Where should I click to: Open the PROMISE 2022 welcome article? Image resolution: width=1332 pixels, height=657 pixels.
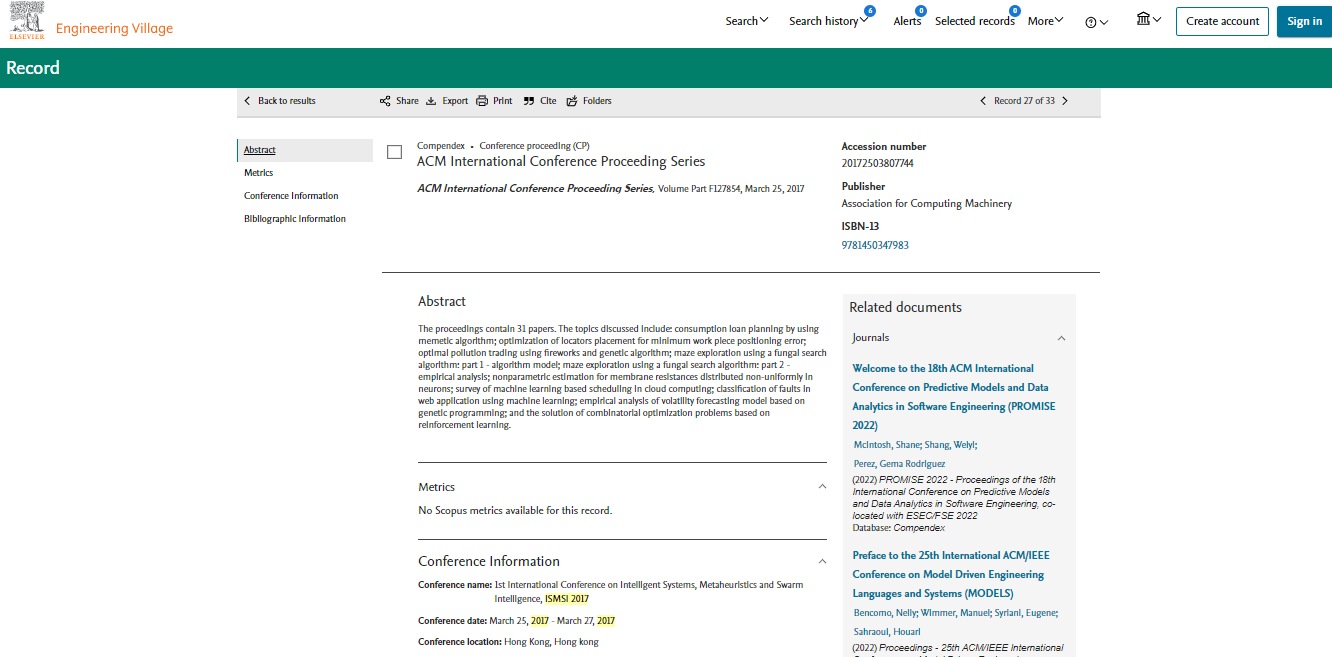pyautogui.click(x=954, y=397)
